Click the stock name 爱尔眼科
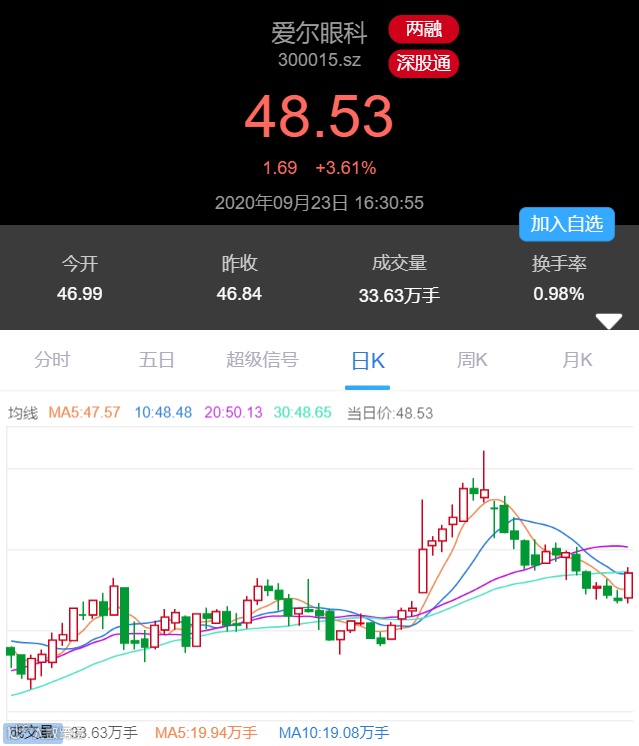639x746 pixels. pos(319,33)
